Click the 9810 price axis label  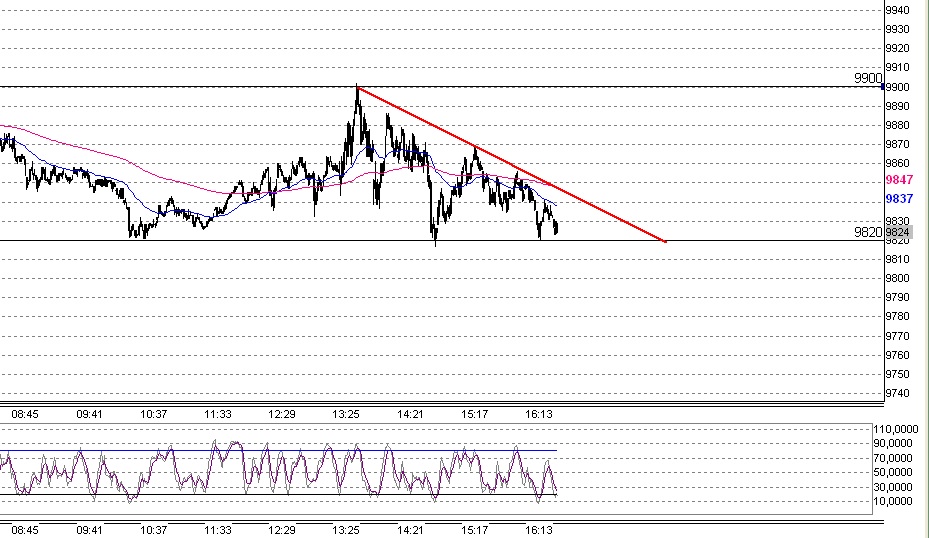(897, 259)
